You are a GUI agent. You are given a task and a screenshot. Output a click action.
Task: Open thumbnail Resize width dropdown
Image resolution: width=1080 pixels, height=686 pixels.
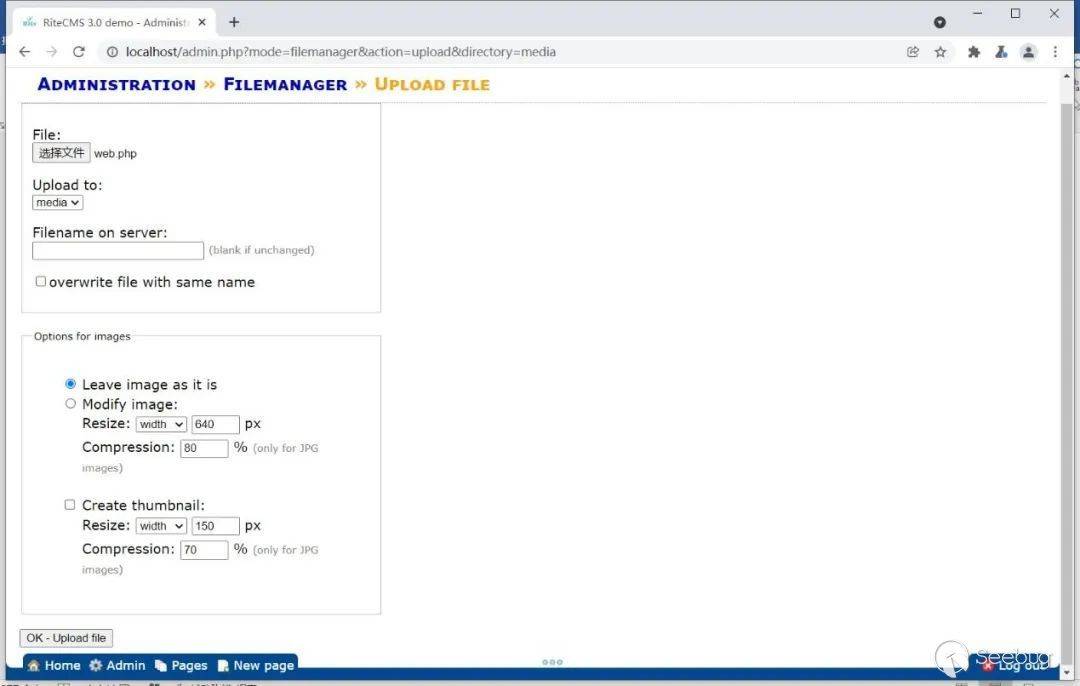(x=160, y=526)
